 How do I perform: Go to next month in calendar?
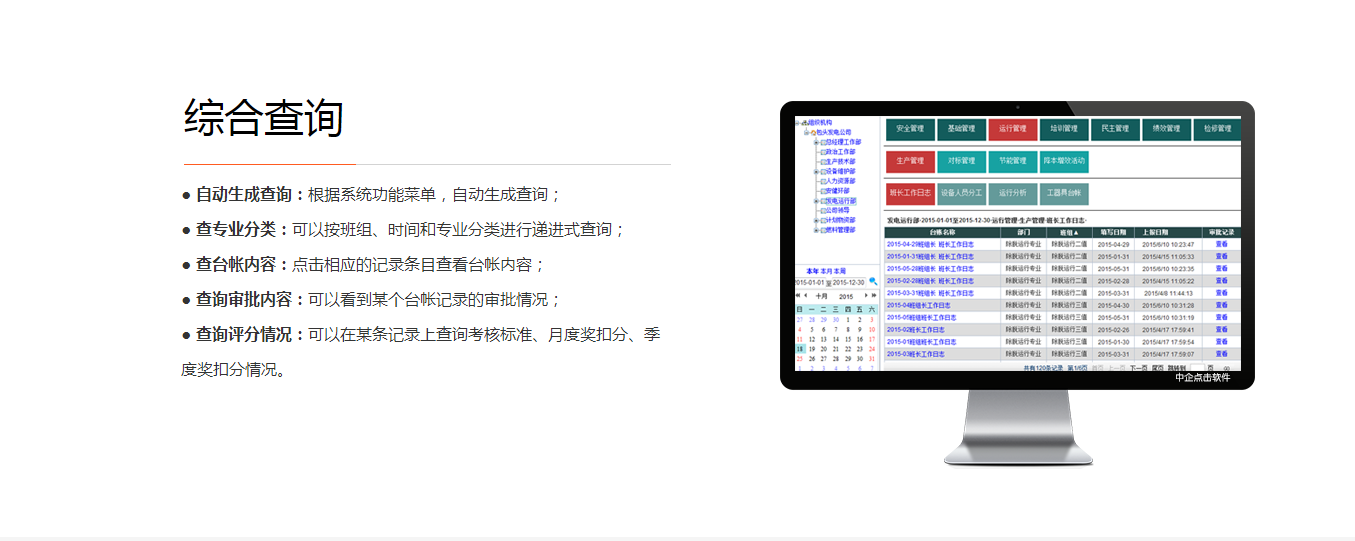(866, 295)
